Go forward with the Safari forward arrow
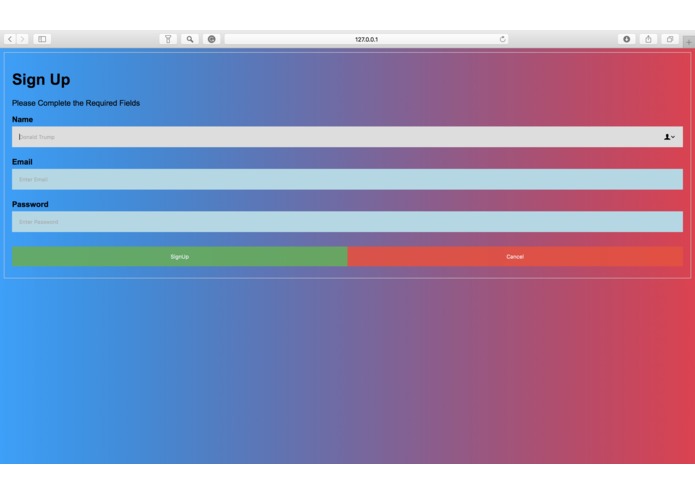This screenshot has width=695, height=494. point(22,39)
